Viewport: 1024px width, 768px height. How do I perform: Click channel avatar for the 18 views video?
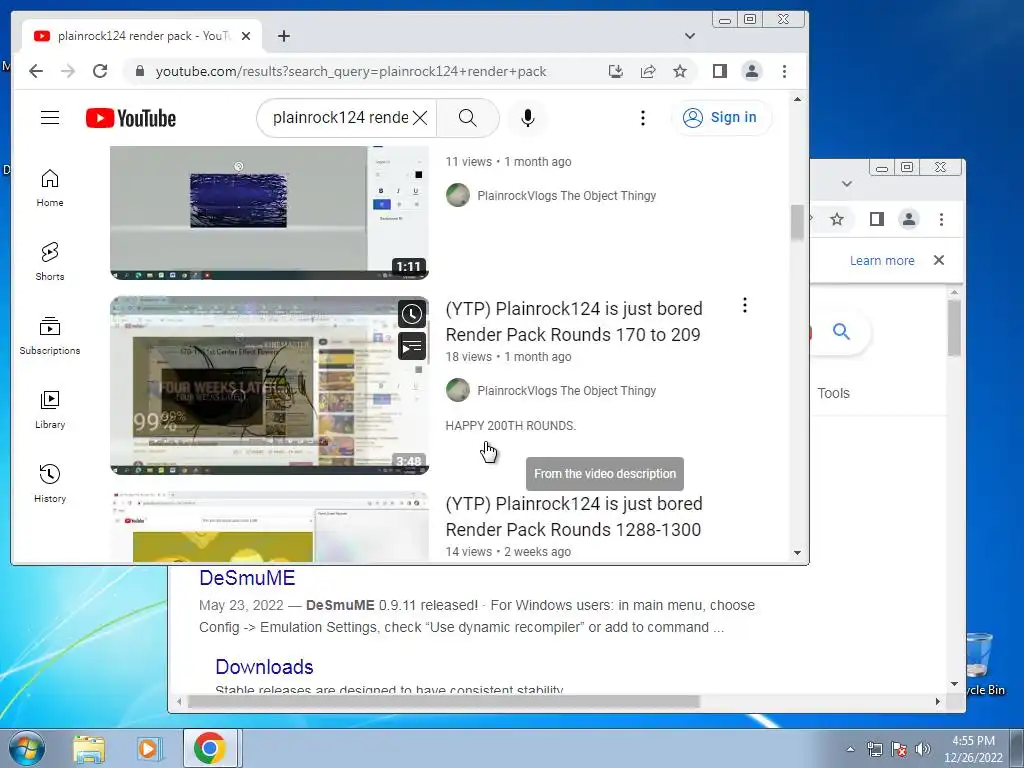(458, 391)
